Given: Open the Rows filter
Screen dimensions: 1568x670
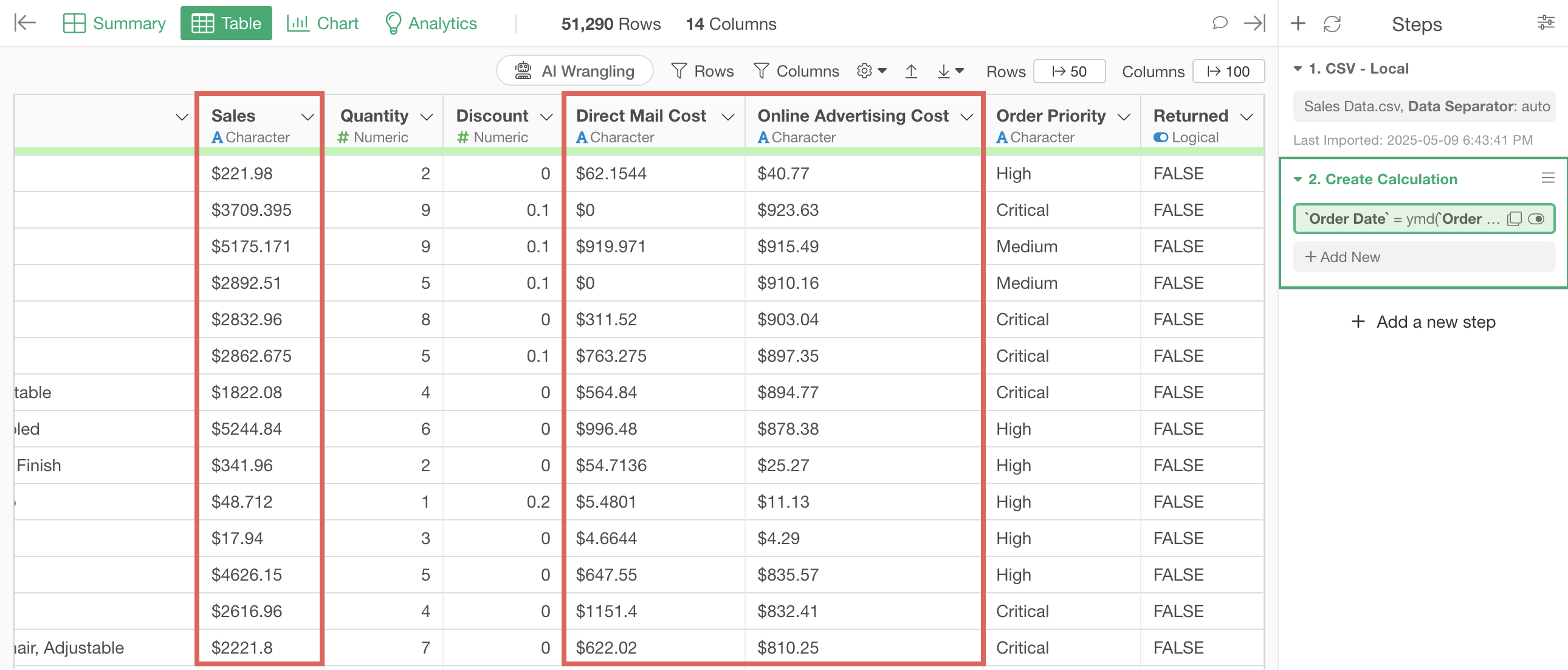Looking at the screenshot, I should 703,71.
